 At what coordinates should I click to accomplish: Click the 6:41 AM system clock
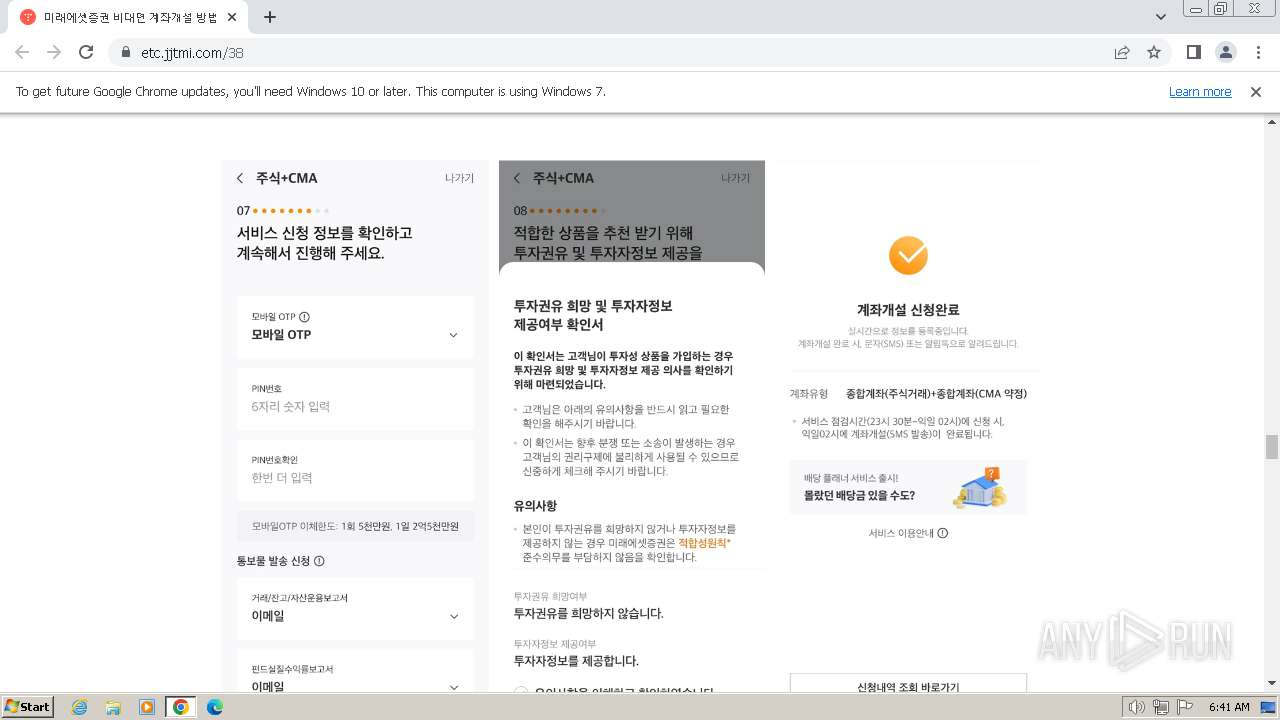tap(1229, 707)
